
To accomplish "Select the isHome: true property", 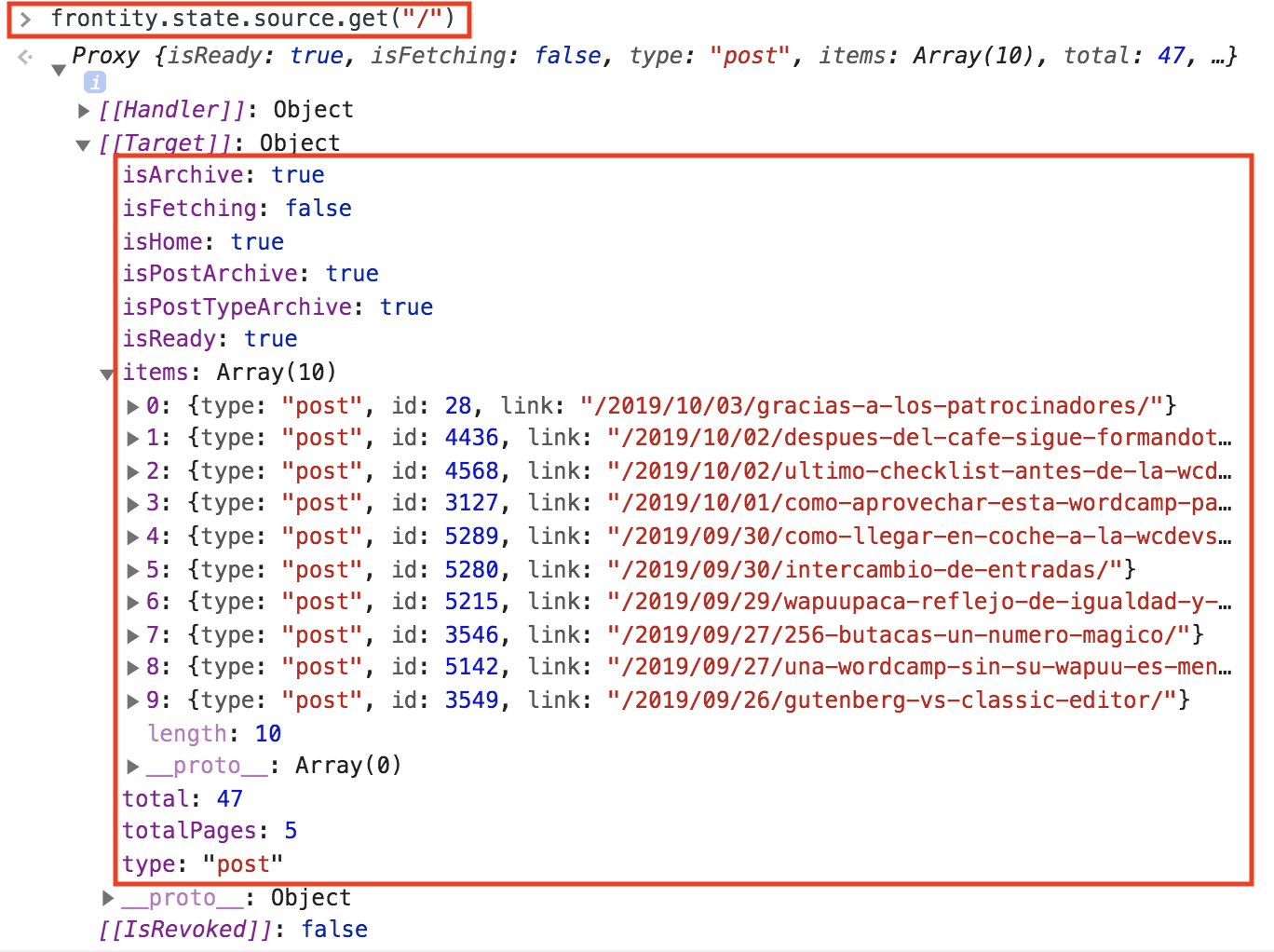I will click(203, 242).
